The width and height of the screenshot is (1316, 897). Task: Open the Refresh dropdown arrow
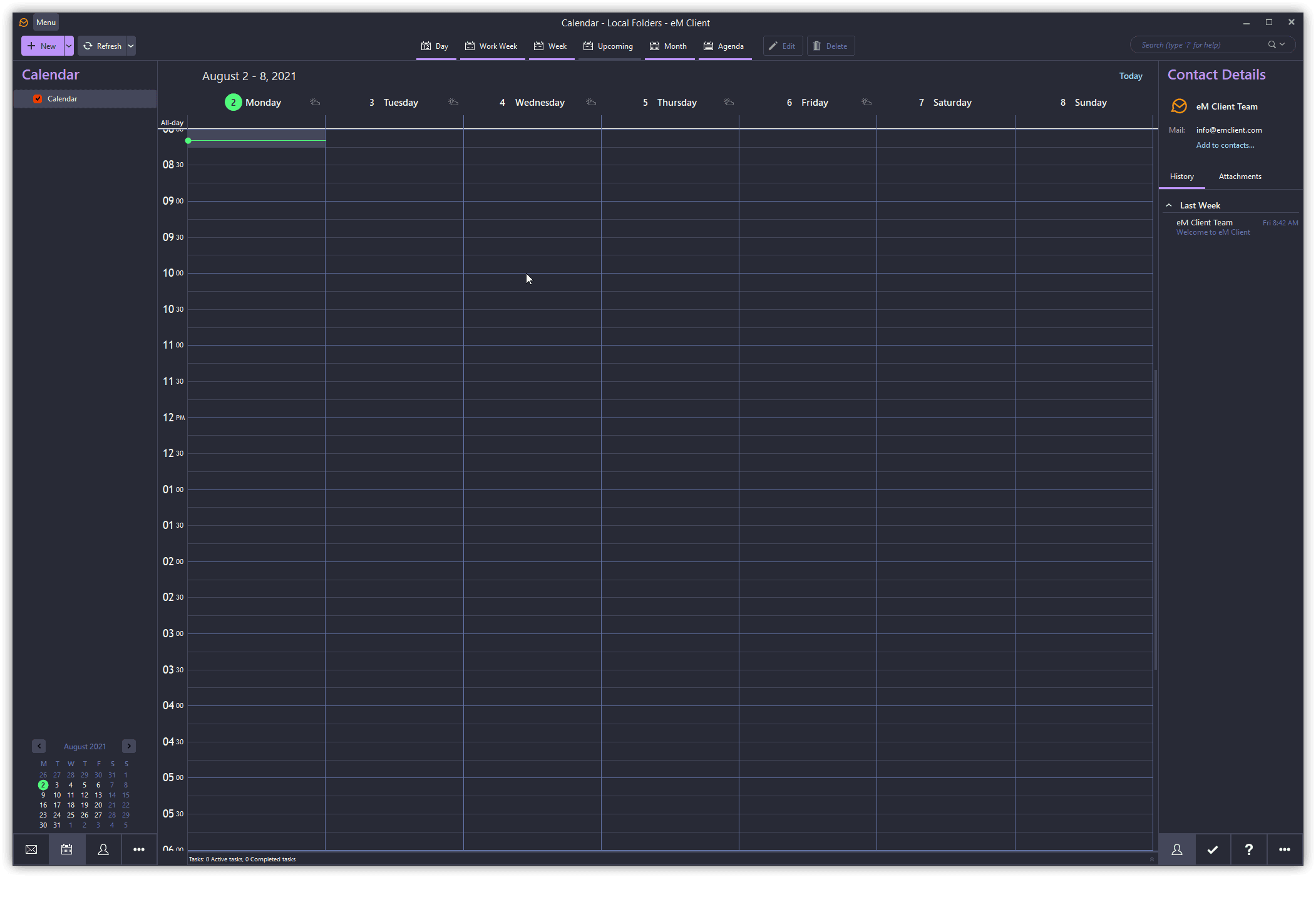click(x=131, y=46)
